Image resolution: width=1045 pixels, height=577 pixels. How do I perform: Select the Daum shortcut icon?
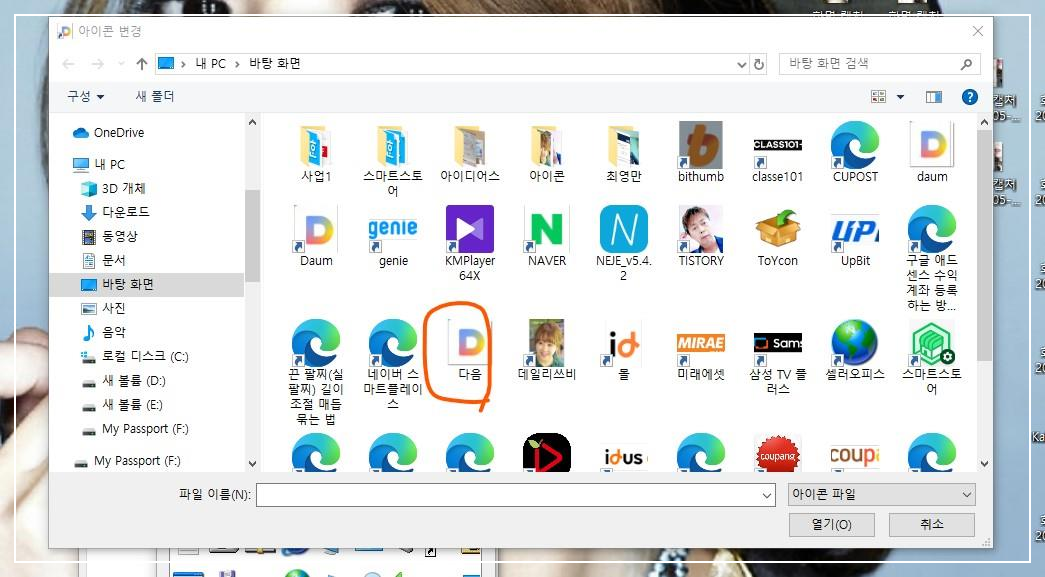(316, 237)
